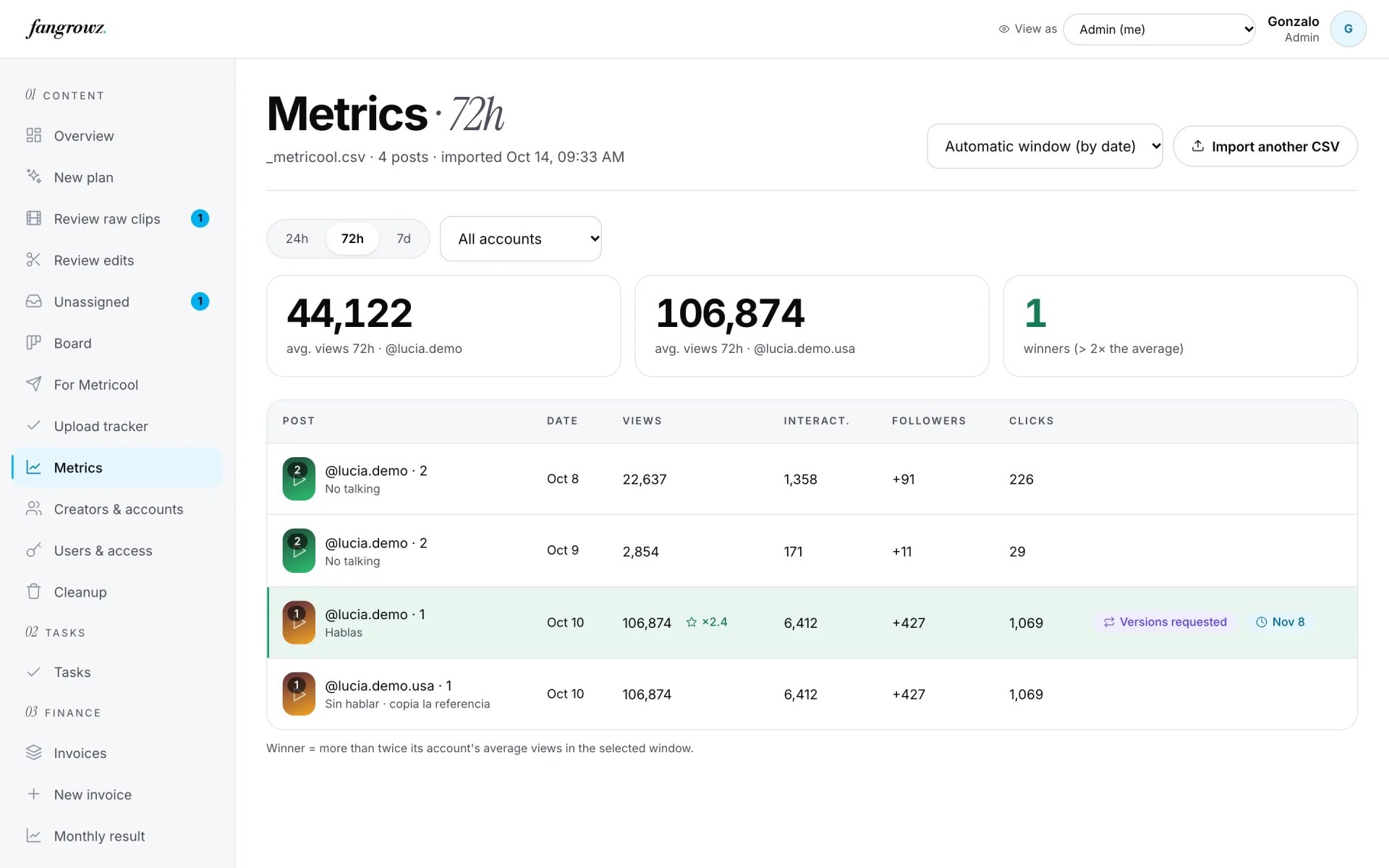Viewport: 1389px width, 868px height.
Task: Click the INTERACT. column header
Action: 816,421
